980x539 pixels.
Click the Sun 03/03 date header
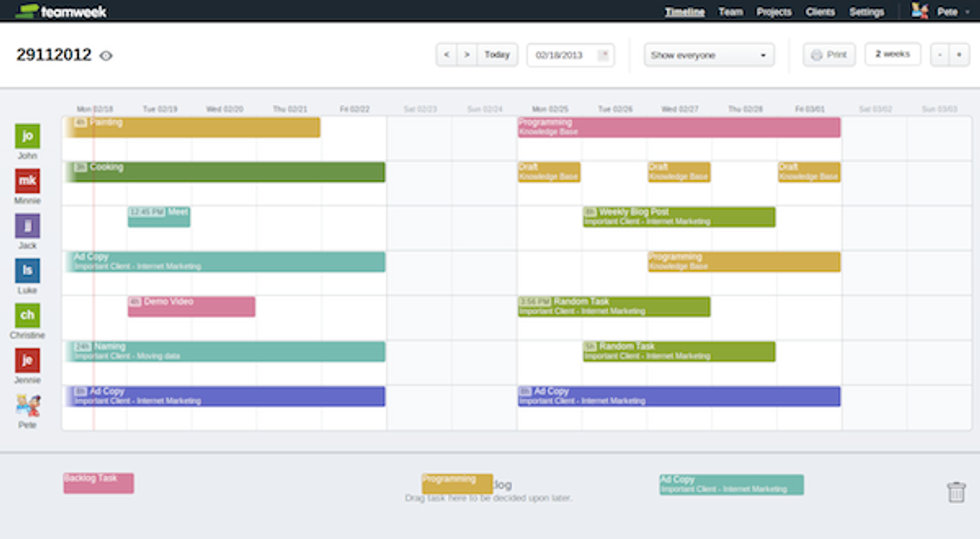[939, 109]
